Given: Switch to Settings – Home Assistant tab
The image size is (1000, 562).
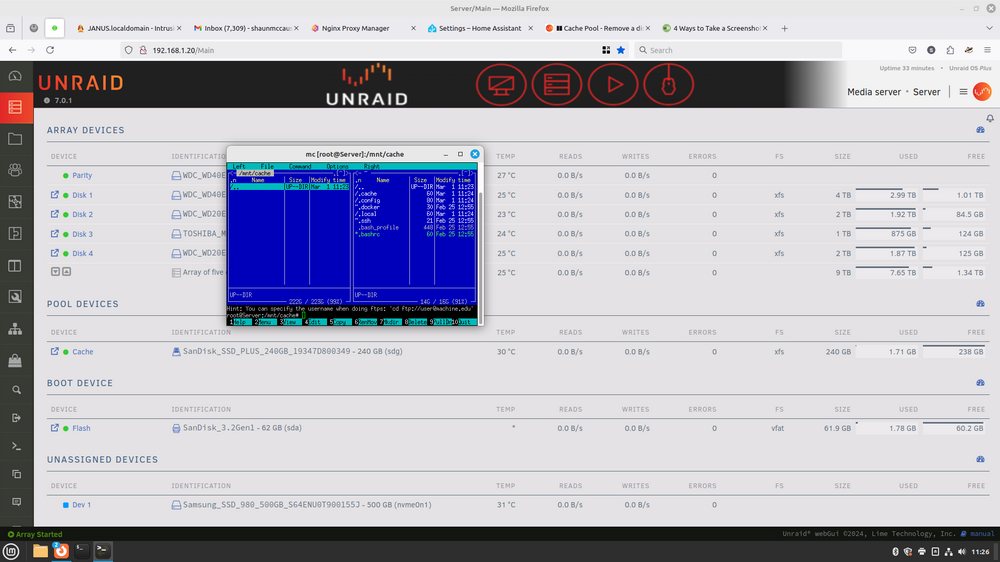Looking at the screenshot, I should click(x=480, y=28).
